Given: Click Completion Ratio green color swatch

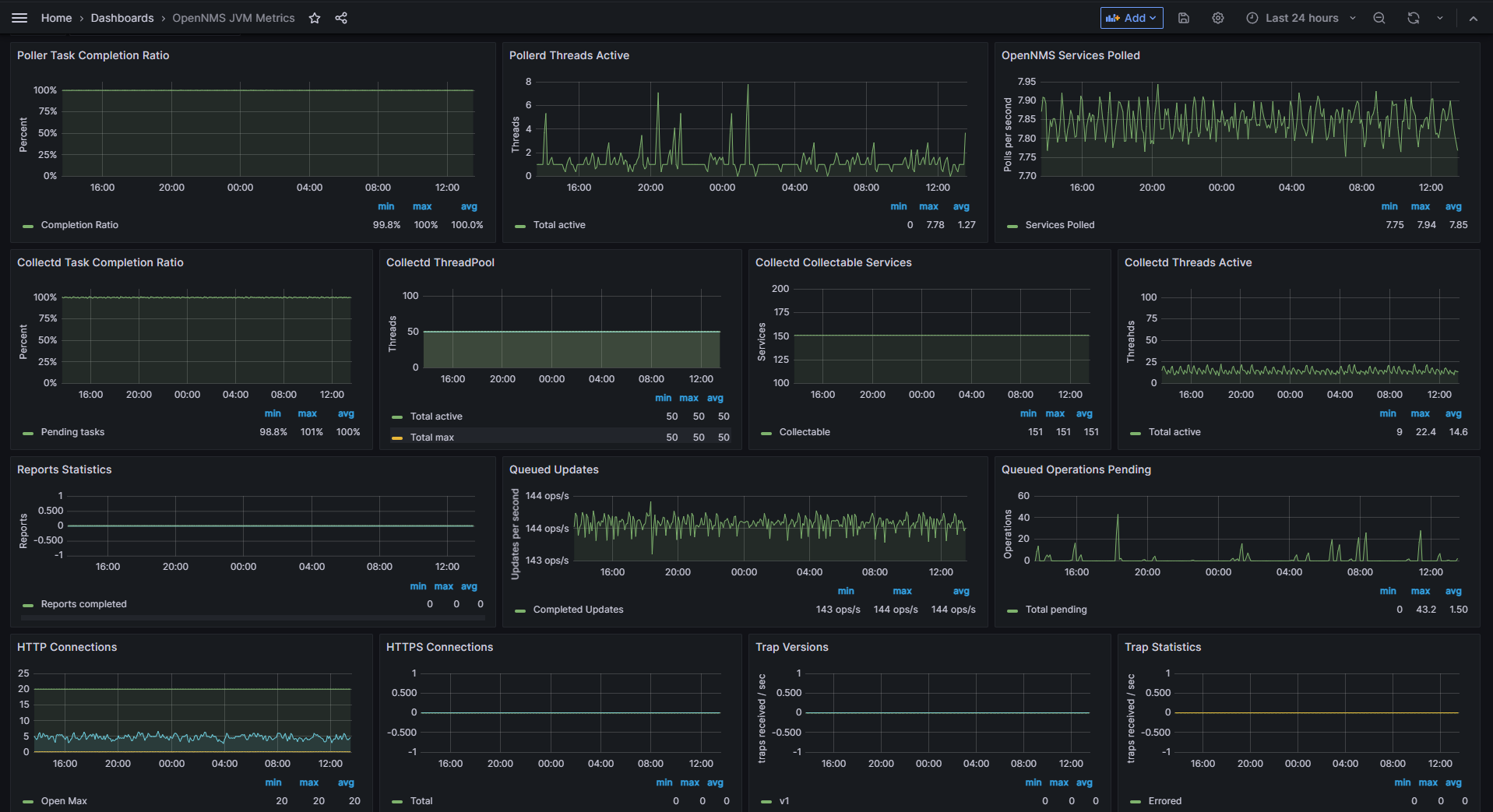Looking at the screenshot, I should coord(28,226).
